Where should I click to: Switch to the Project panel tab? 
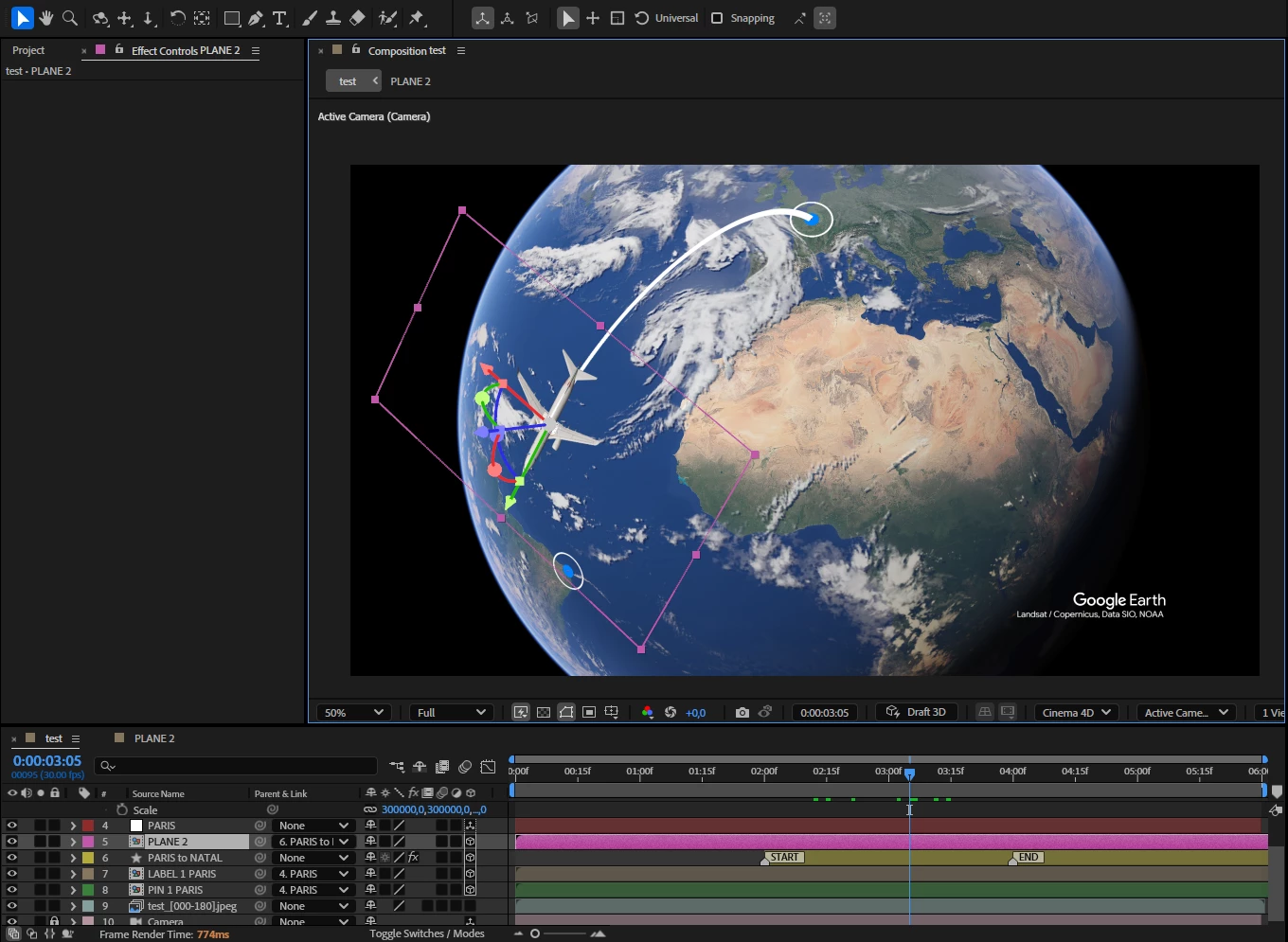[28, 50]
